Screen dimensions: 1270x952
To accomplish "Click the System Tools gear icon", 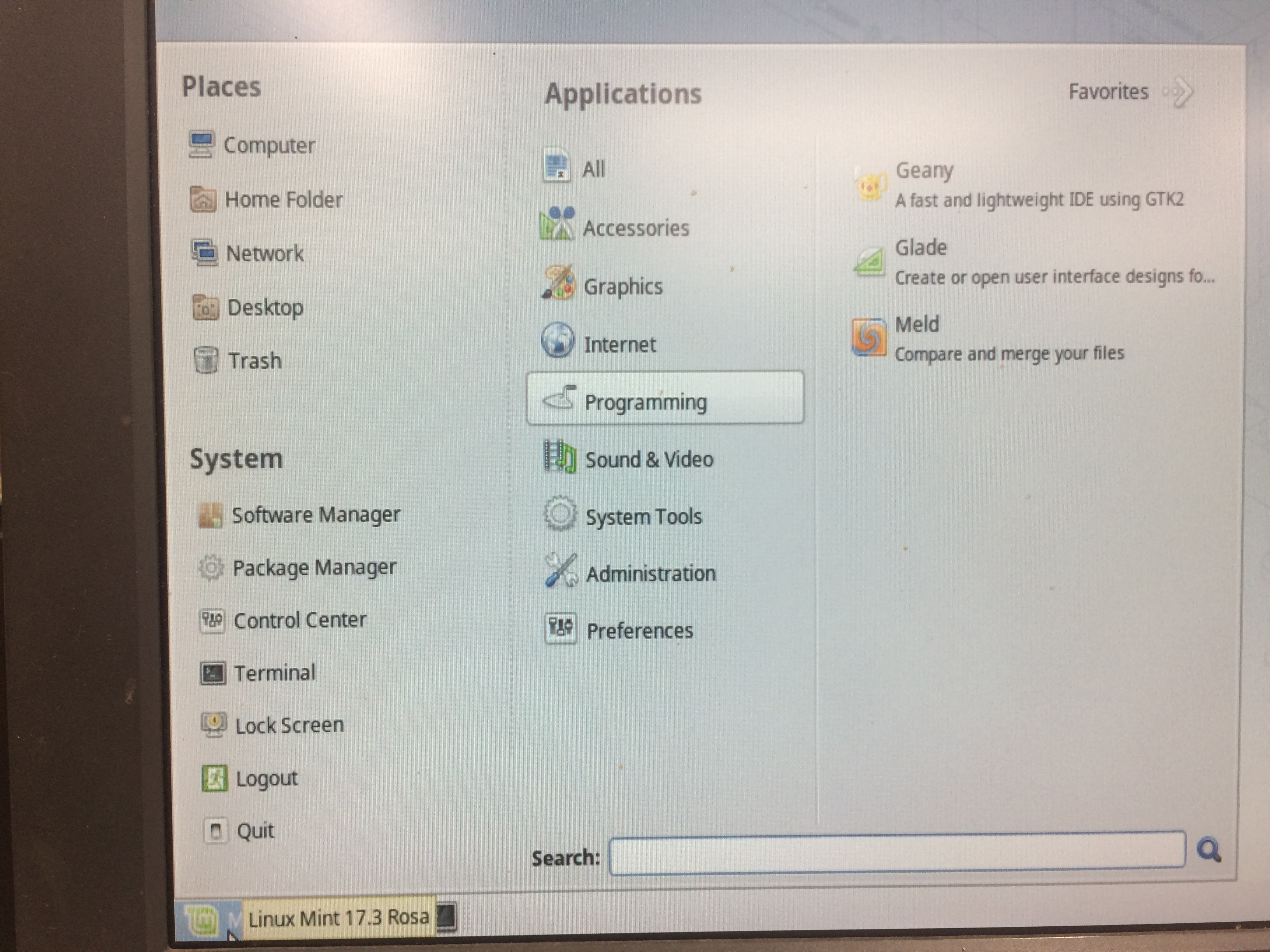I will 560,514.
